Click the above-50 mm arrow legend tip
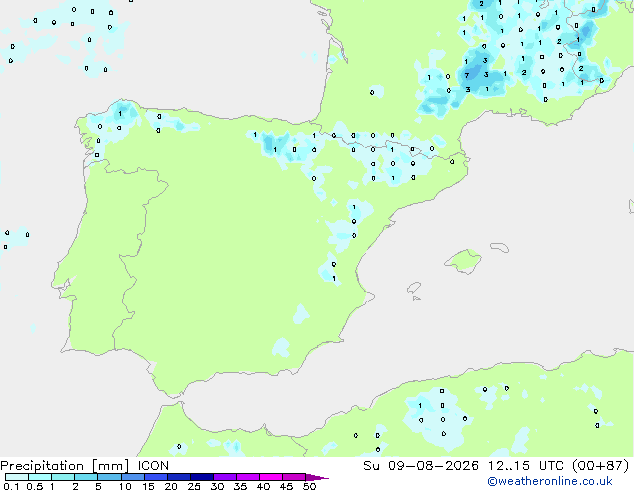The image size is (634, 490). (317, 477)
